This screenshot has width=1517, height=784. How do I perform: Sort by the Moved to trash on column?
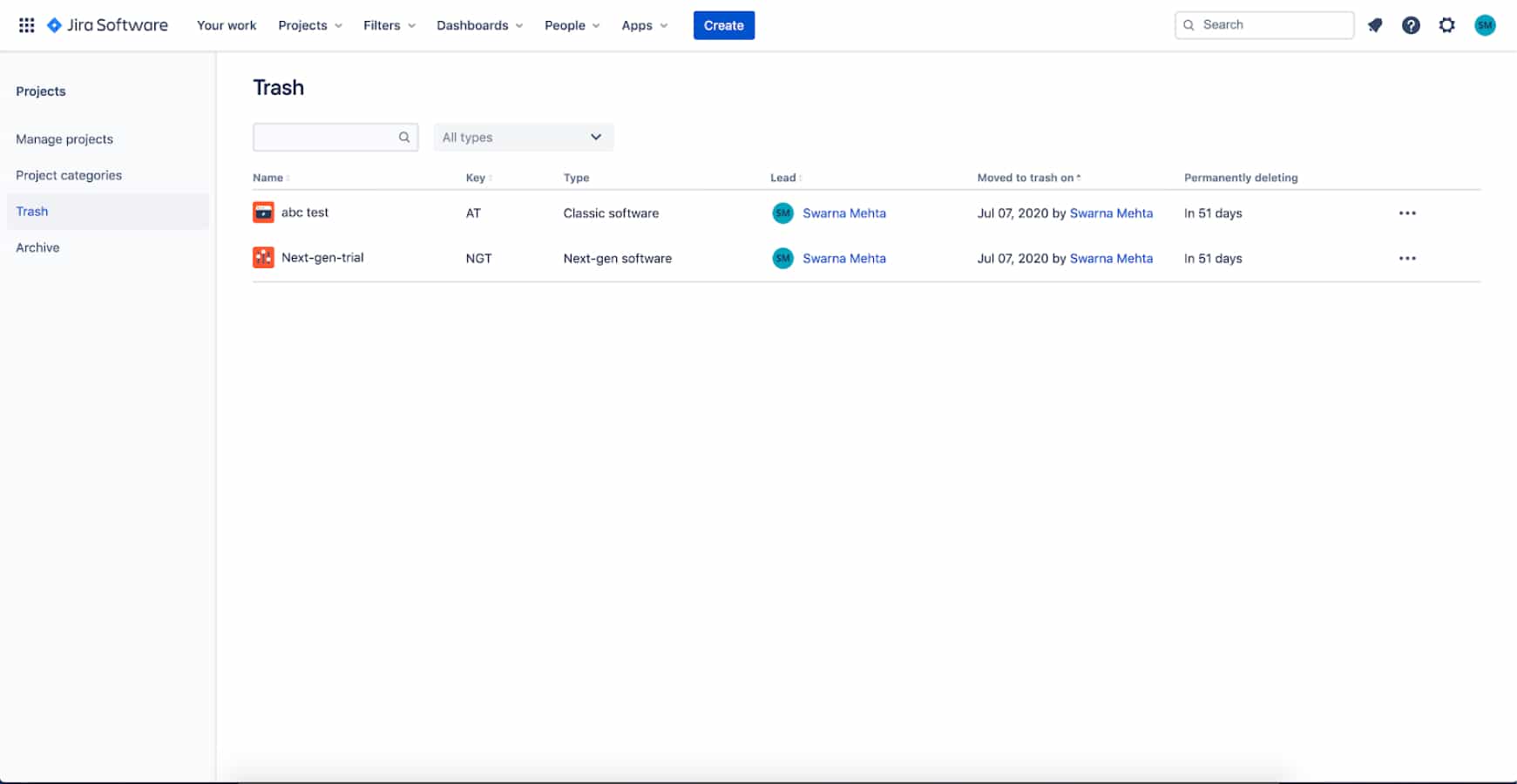point(1028,177)
